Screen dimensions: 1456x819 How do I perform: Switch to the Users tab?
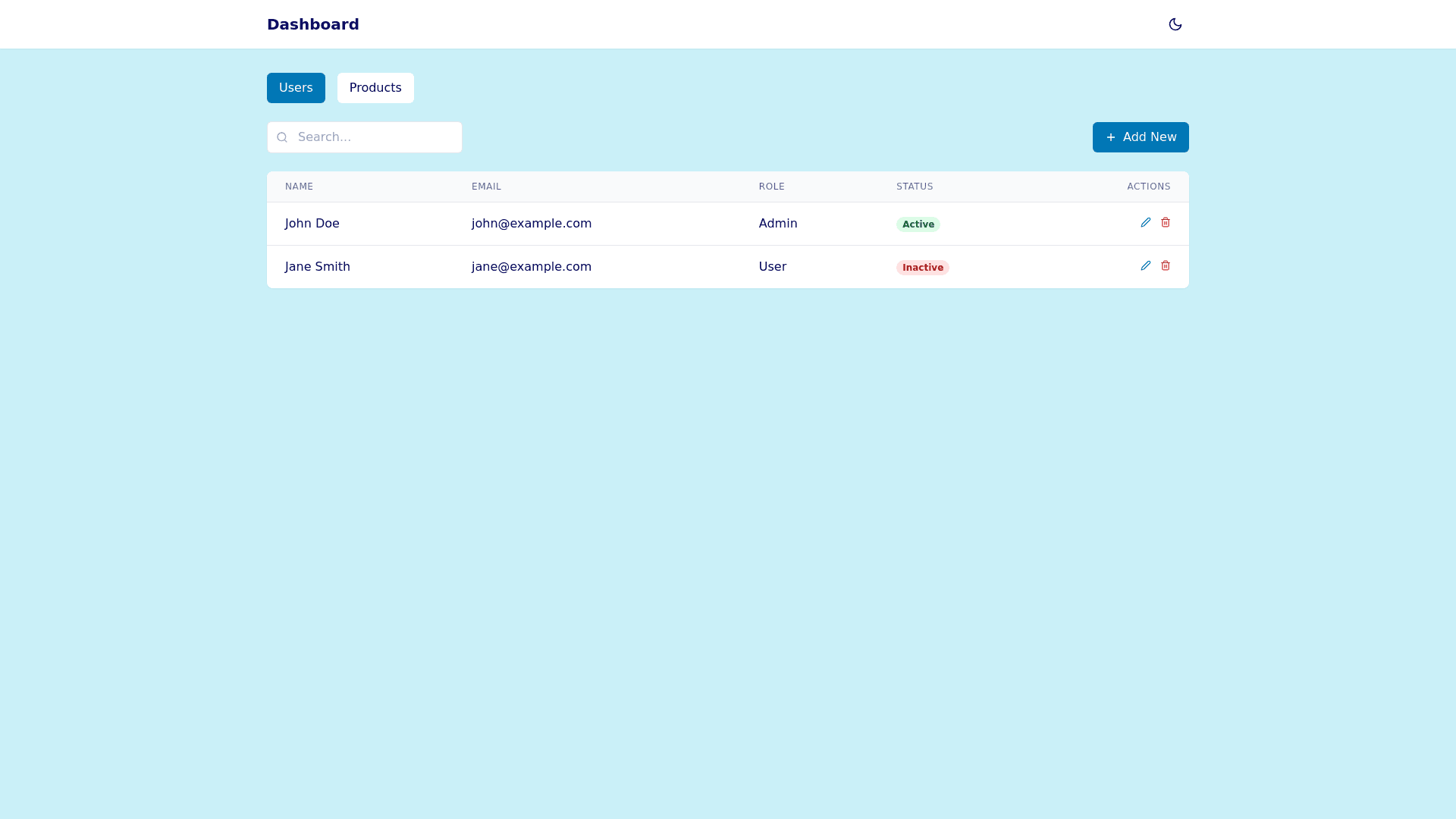296,87
